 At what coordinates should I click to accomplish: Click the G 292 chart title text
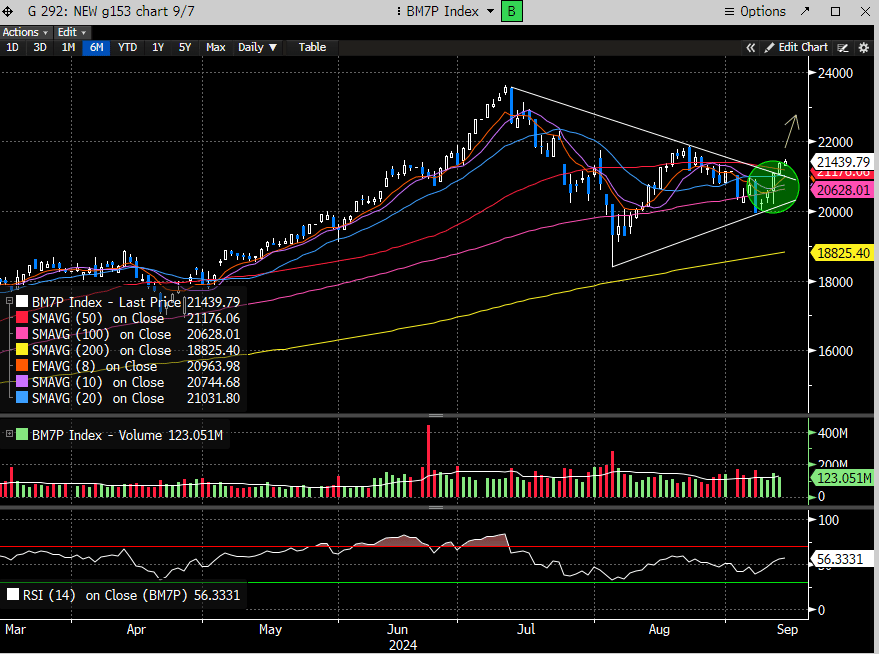pos(111,11)
